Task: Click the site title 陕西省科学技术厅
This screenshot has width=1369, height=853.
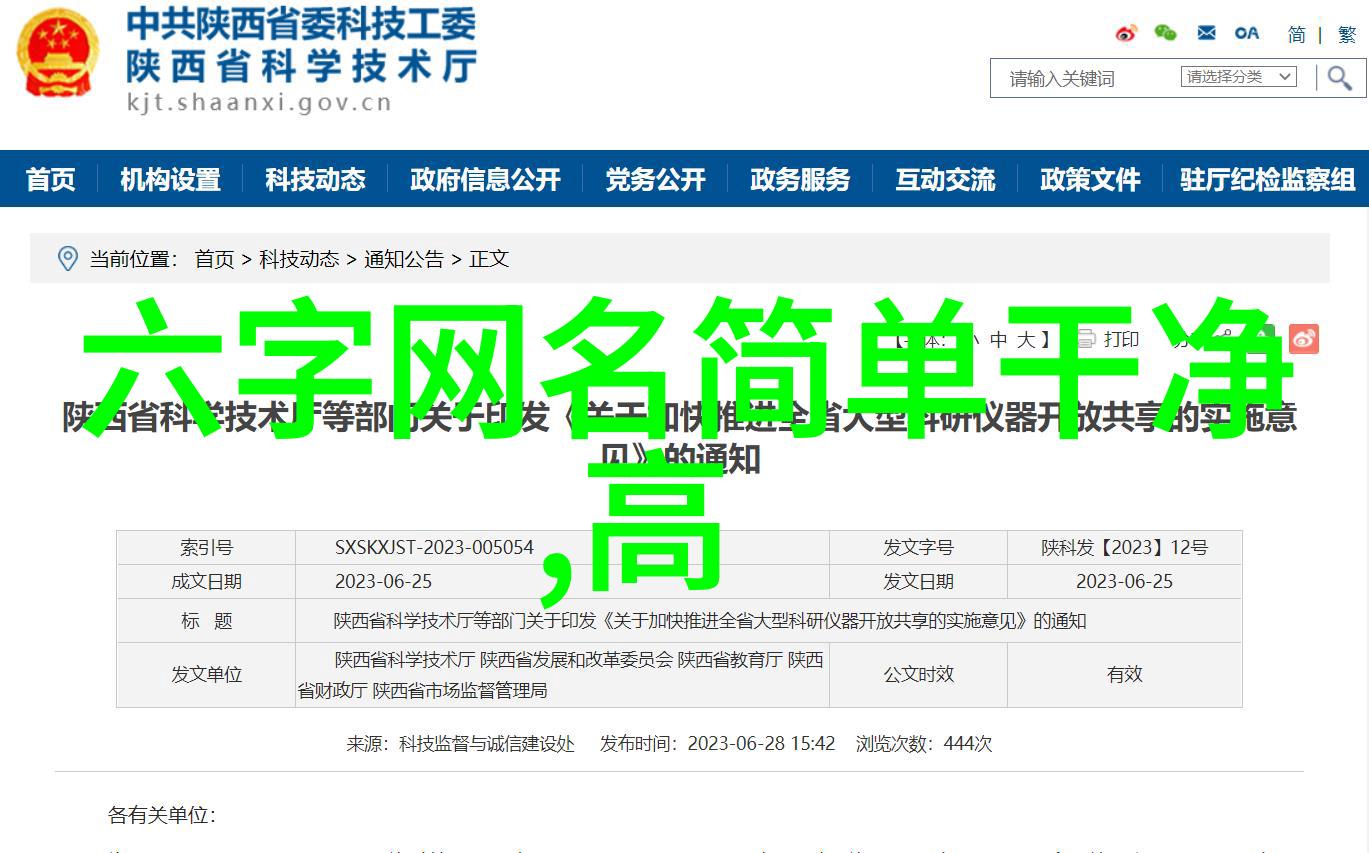Action: click(x=301, y=66)
